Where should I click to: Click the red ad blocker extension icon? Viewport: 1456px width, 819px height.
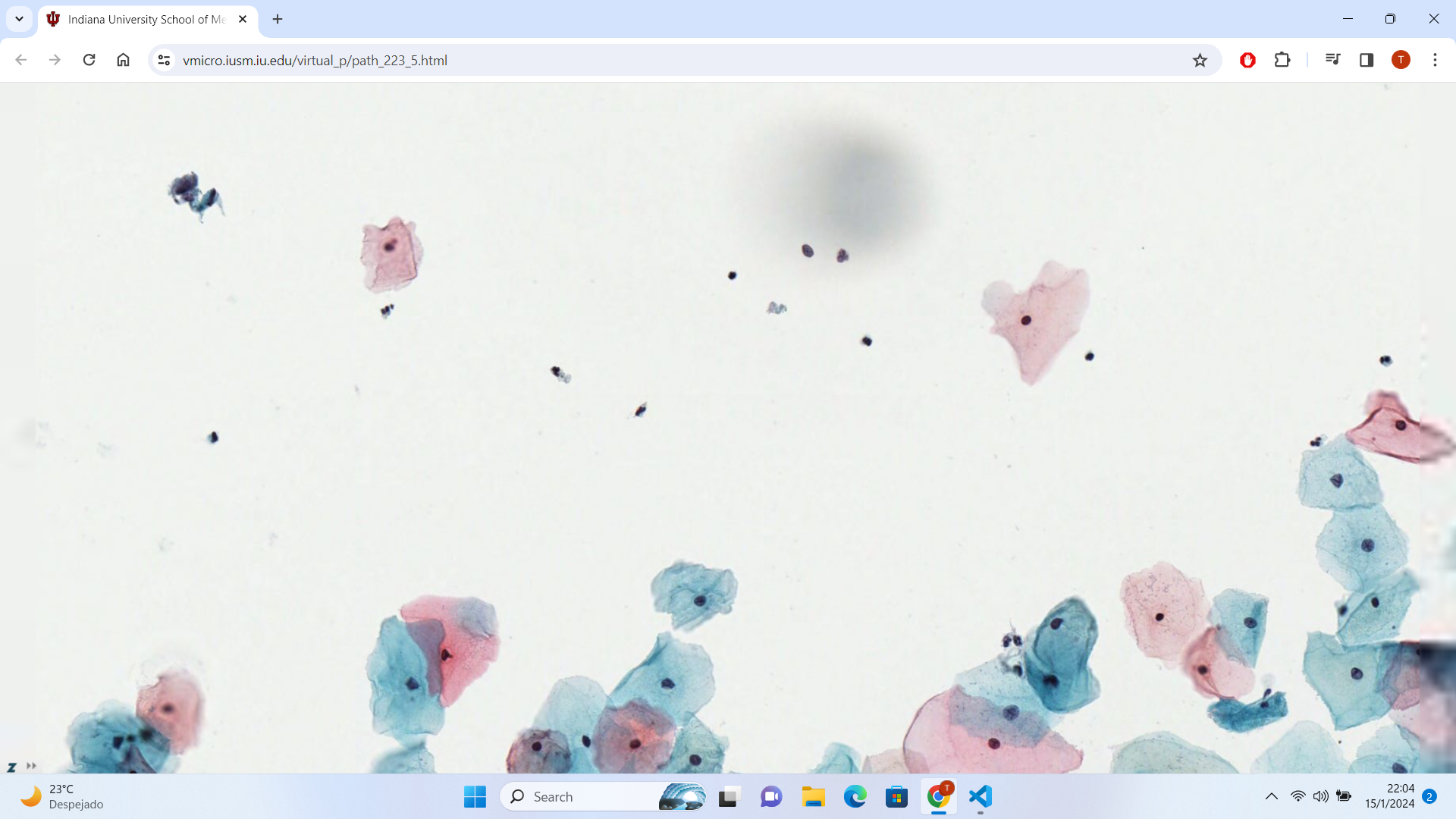[1247, 60]
